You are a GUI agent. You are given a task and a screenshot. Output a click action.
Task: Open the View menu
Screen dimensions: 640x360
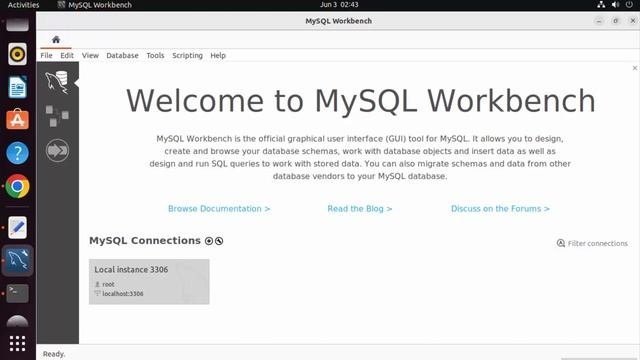click(x=90, y=55)
